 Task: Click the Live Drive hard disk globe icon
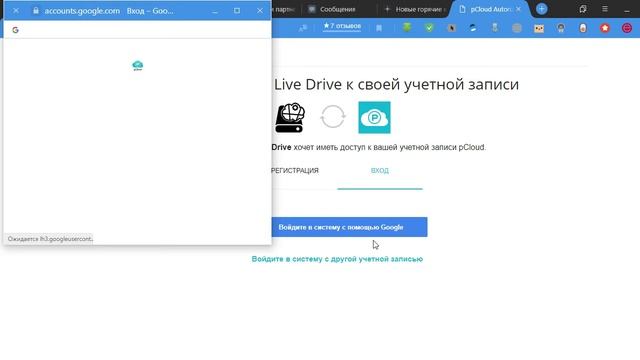click(x=290, y=118)
